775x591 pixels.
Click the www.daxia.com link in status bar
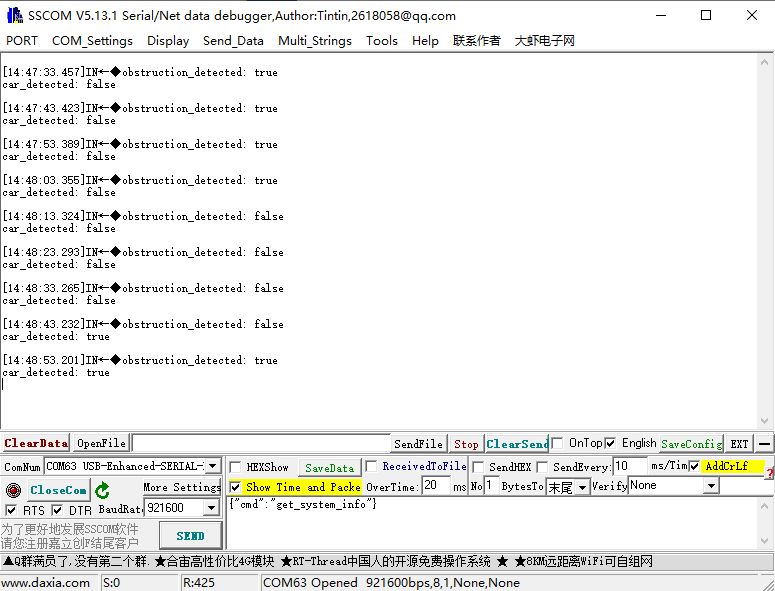[x=46, y=582]
